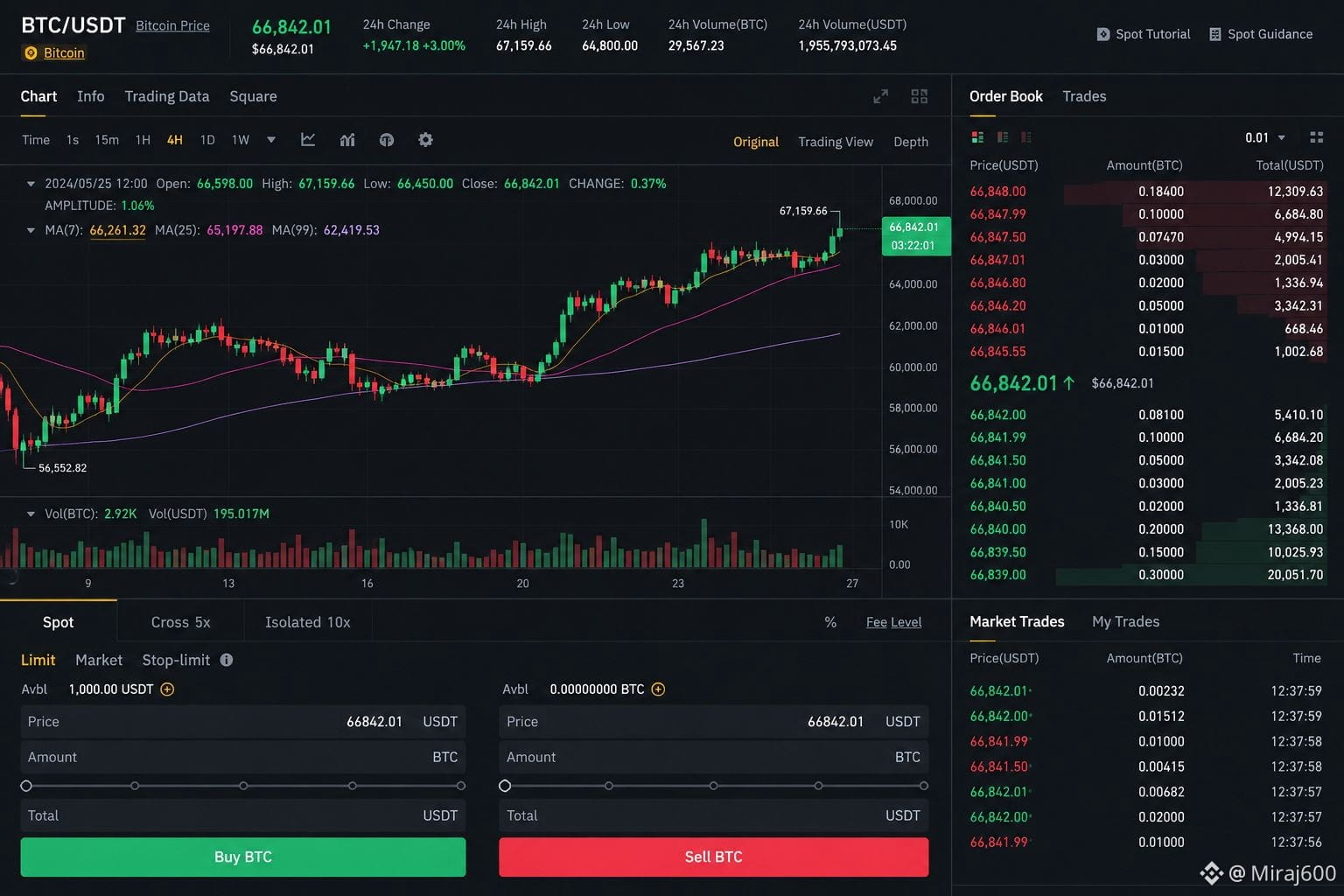Open the multi-chart grid layout icon
The width and height of the screenshot is (1344, 896).
click(x=919, y=96)
